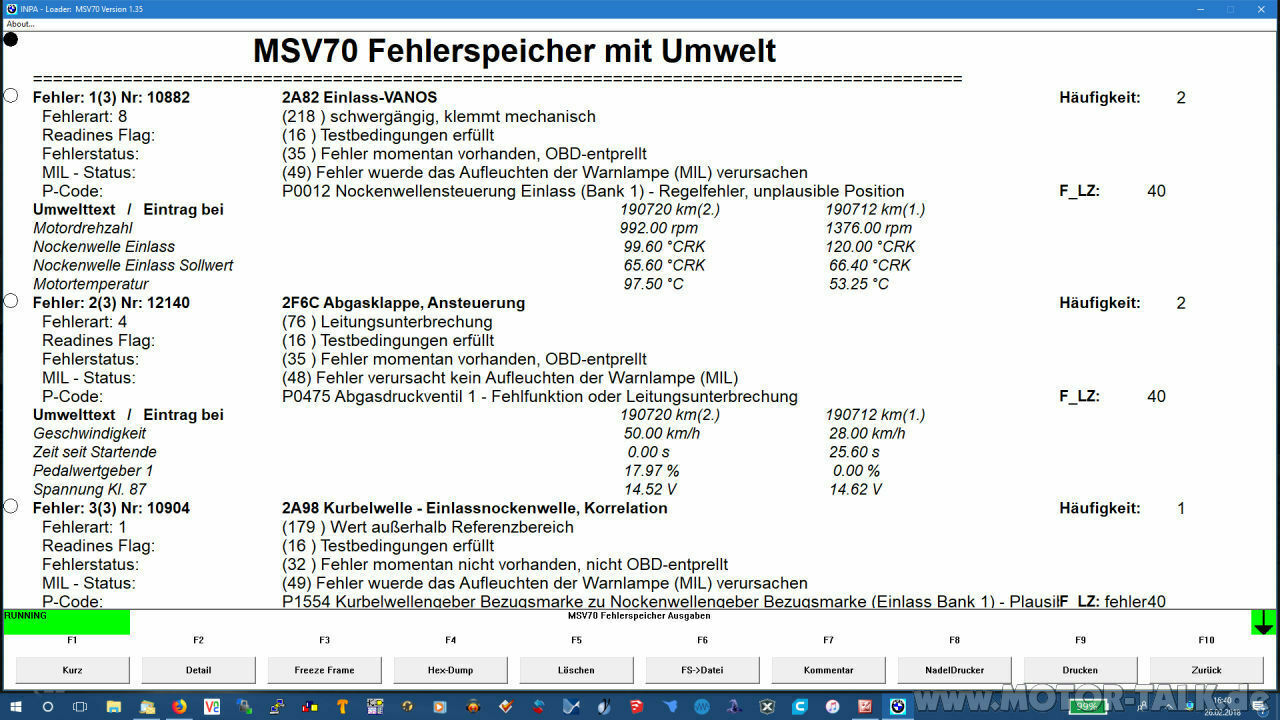Launch Firefox from the taskbar
1280x720 pixels.
point(178,706)
